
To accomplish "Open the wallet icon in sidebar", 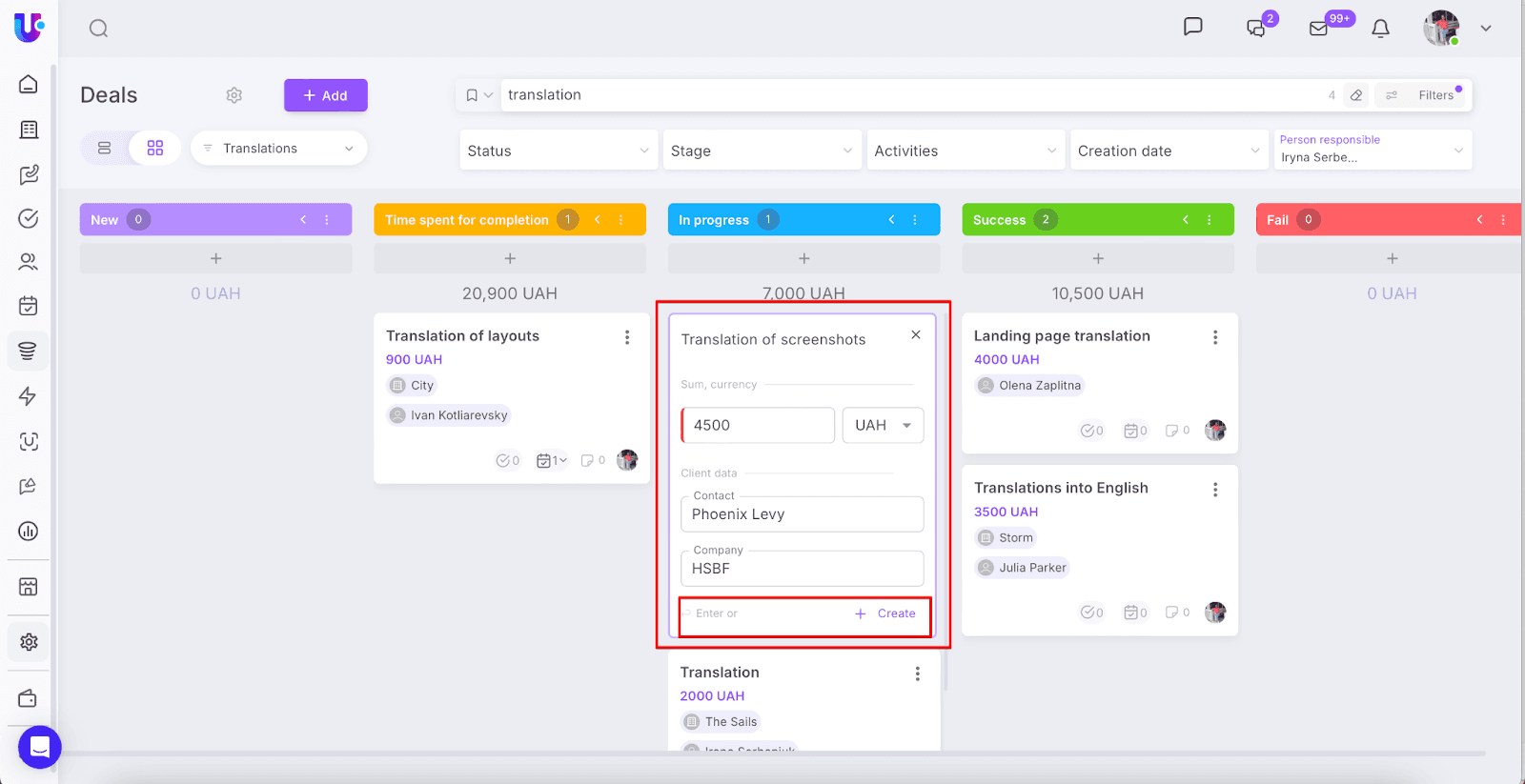I will [29, 698].
